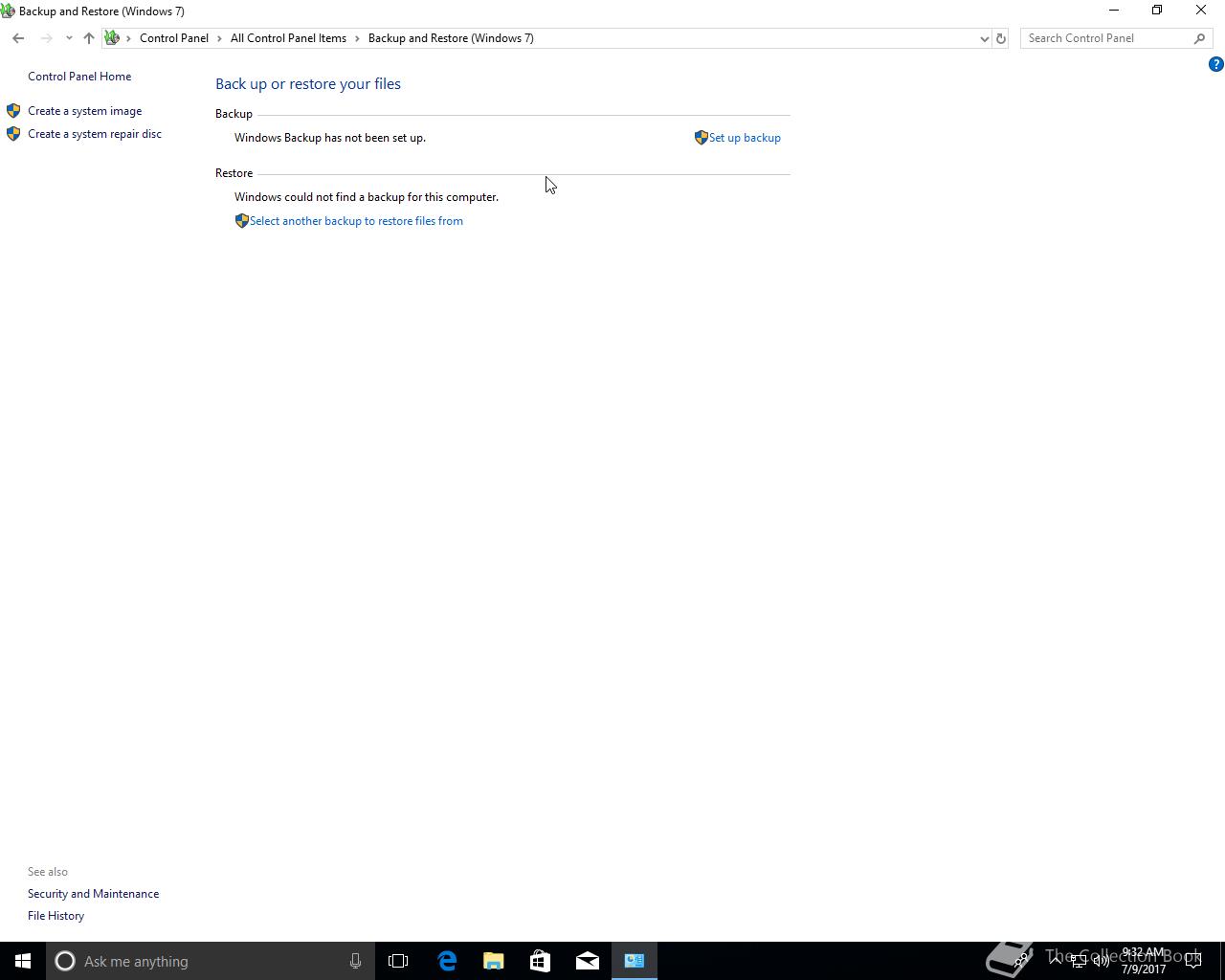Open Create a system image
The width and height of the screenshot is (1225, 980).
coord(84,111)
